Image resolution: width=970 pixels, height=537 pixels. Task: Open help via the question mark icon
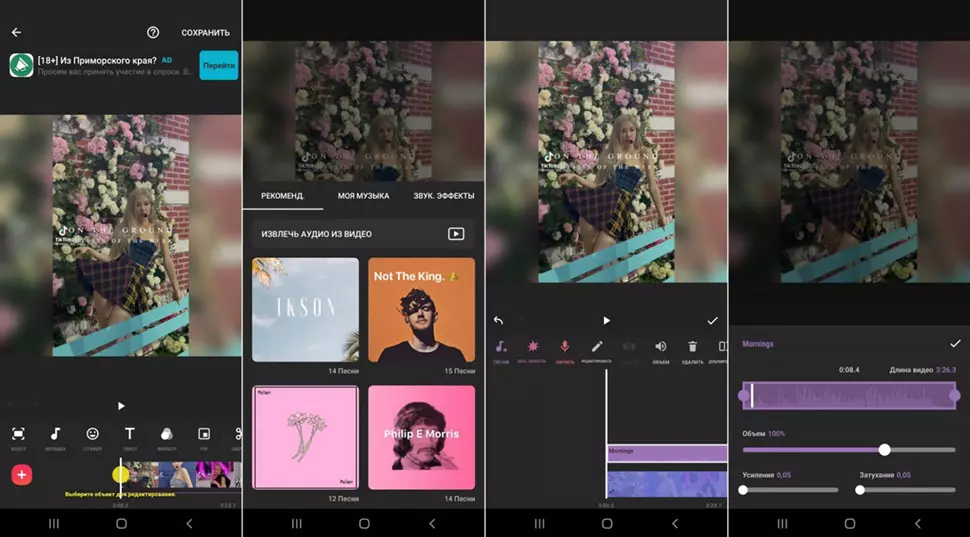pyautogui.click(x=153, y=32)
